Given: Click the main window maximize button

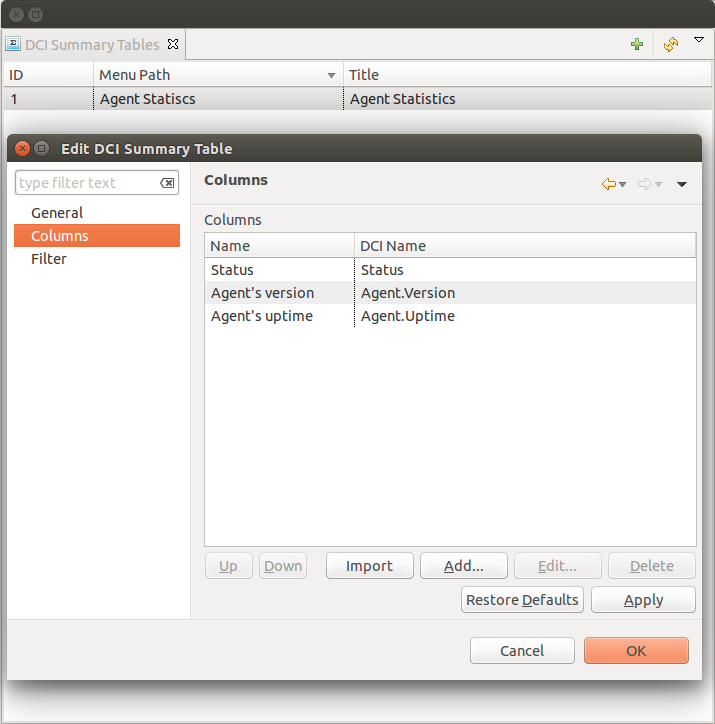Looking at the screenshot, I should point(35,15).
